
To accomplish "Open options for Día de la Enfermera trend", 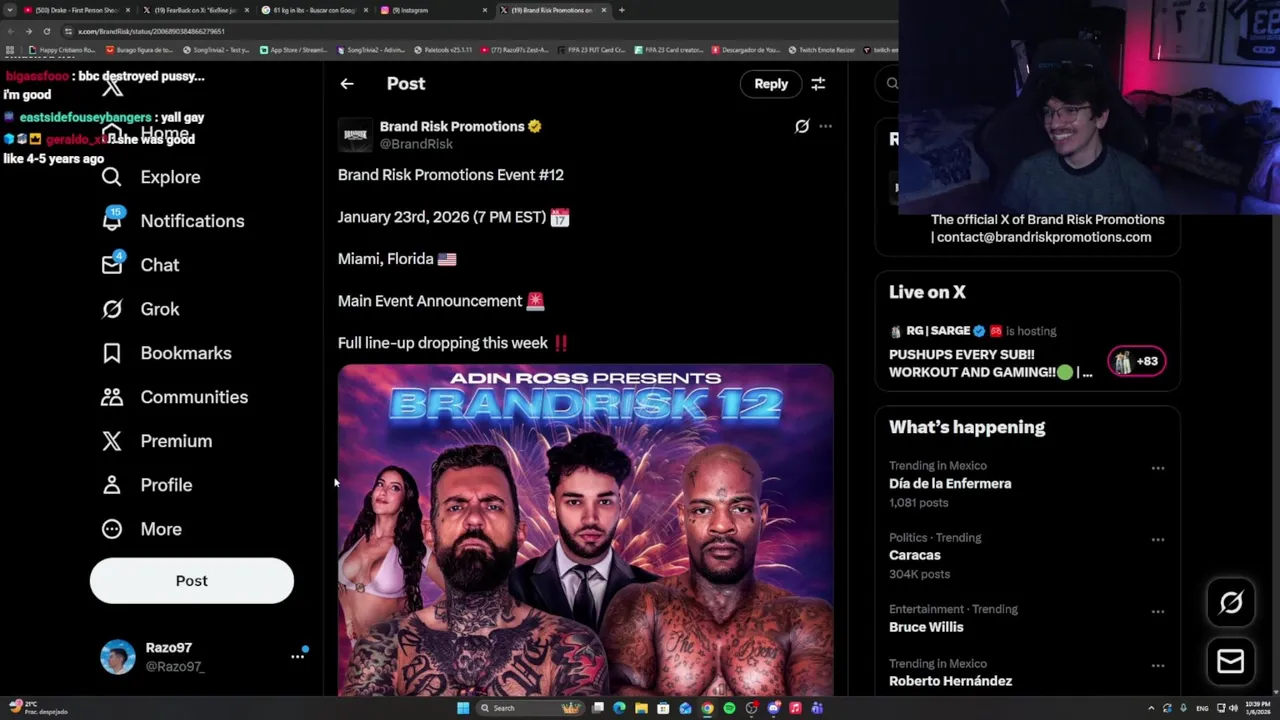I will pyautogui.click(x=1157, y=468).
